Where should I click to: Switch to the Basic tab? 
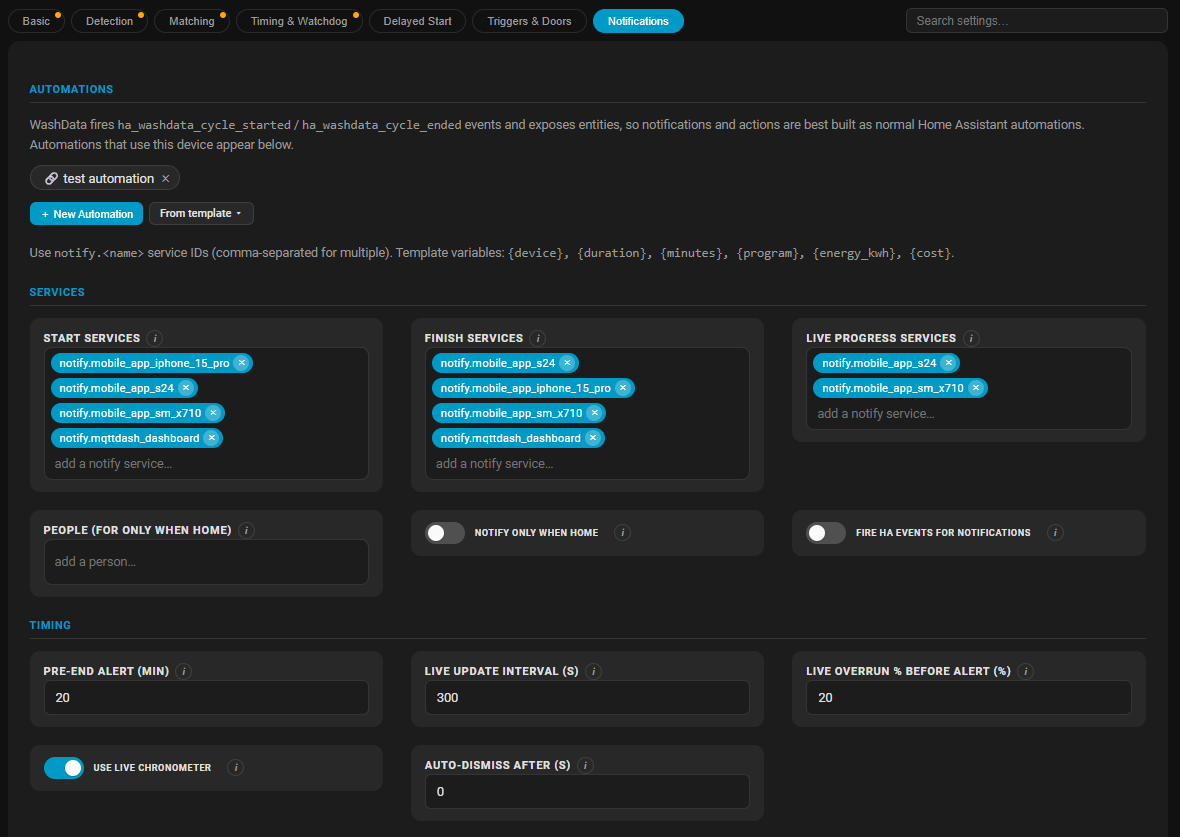[36, 21]
